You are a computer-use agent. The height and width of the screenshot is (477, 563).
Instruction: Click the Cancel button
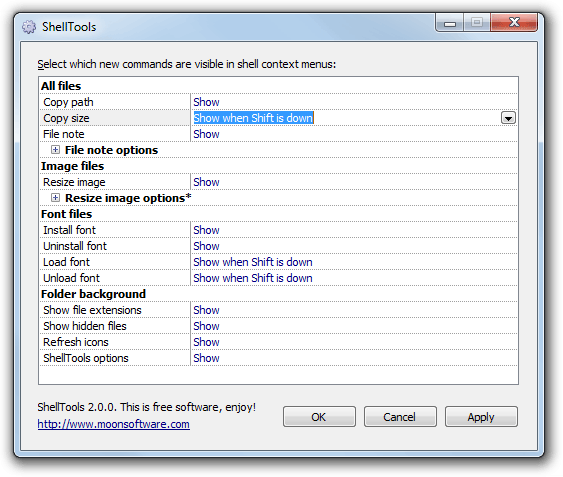click(400, 417)
